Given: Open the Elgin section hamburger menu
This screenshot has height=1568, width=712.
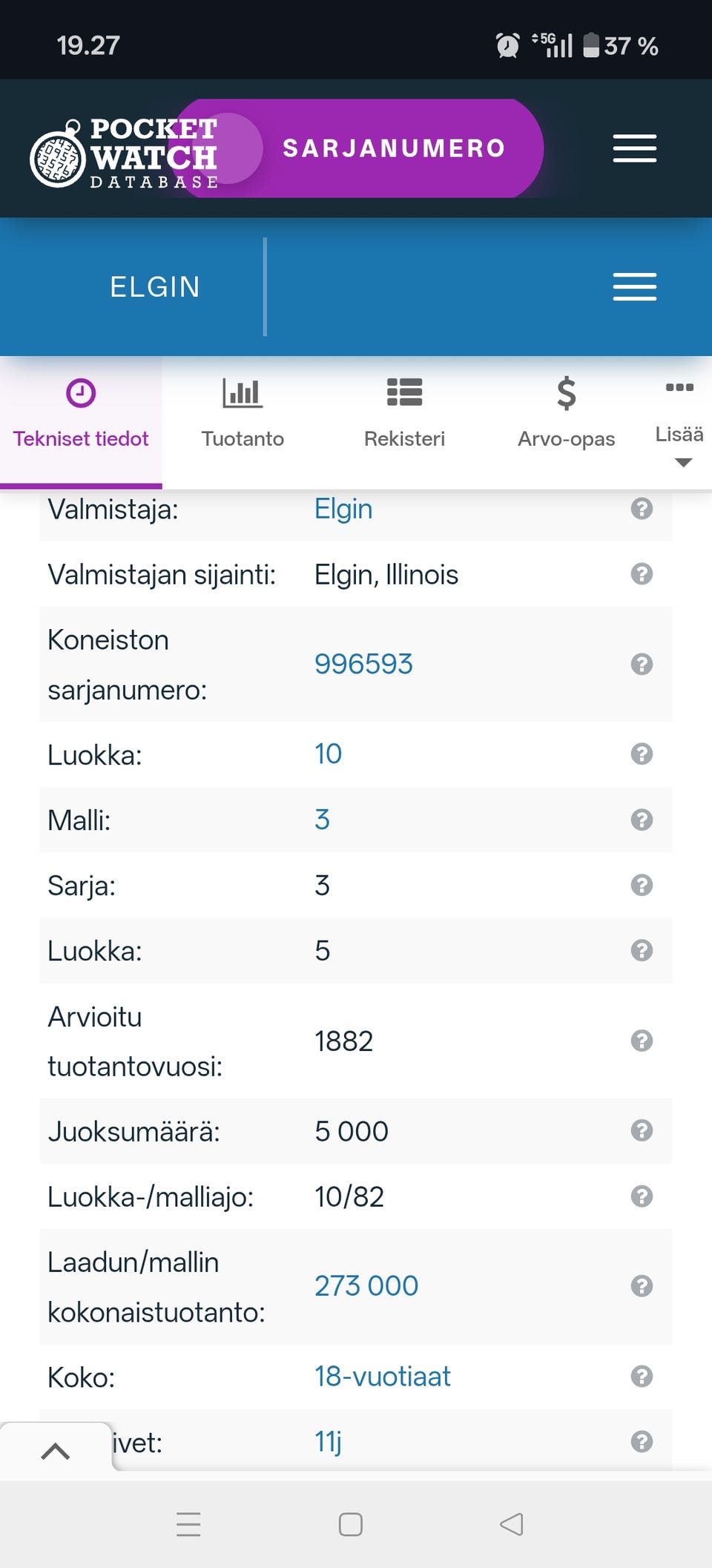Looking at the screenshot, I should 634,287.
